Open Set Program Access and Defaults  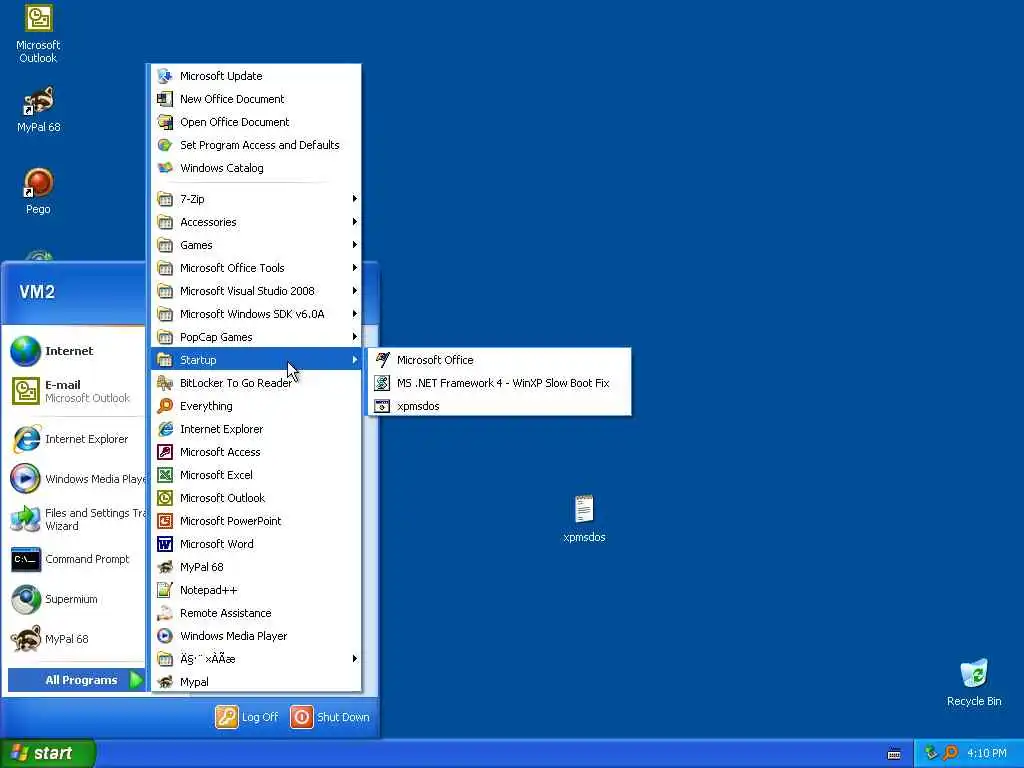pyautogui.click(x=256, y=145)
